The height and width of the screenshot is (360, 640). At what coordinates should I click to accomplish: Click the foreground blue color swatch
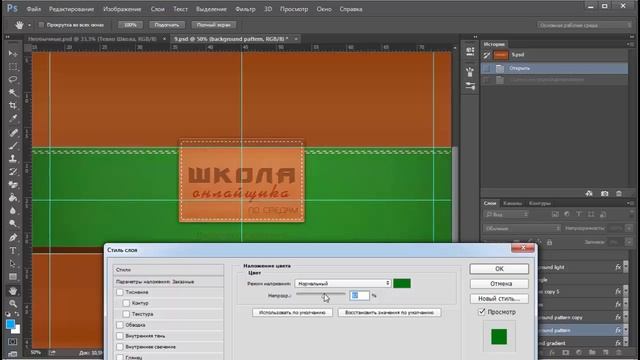[10, 324]
